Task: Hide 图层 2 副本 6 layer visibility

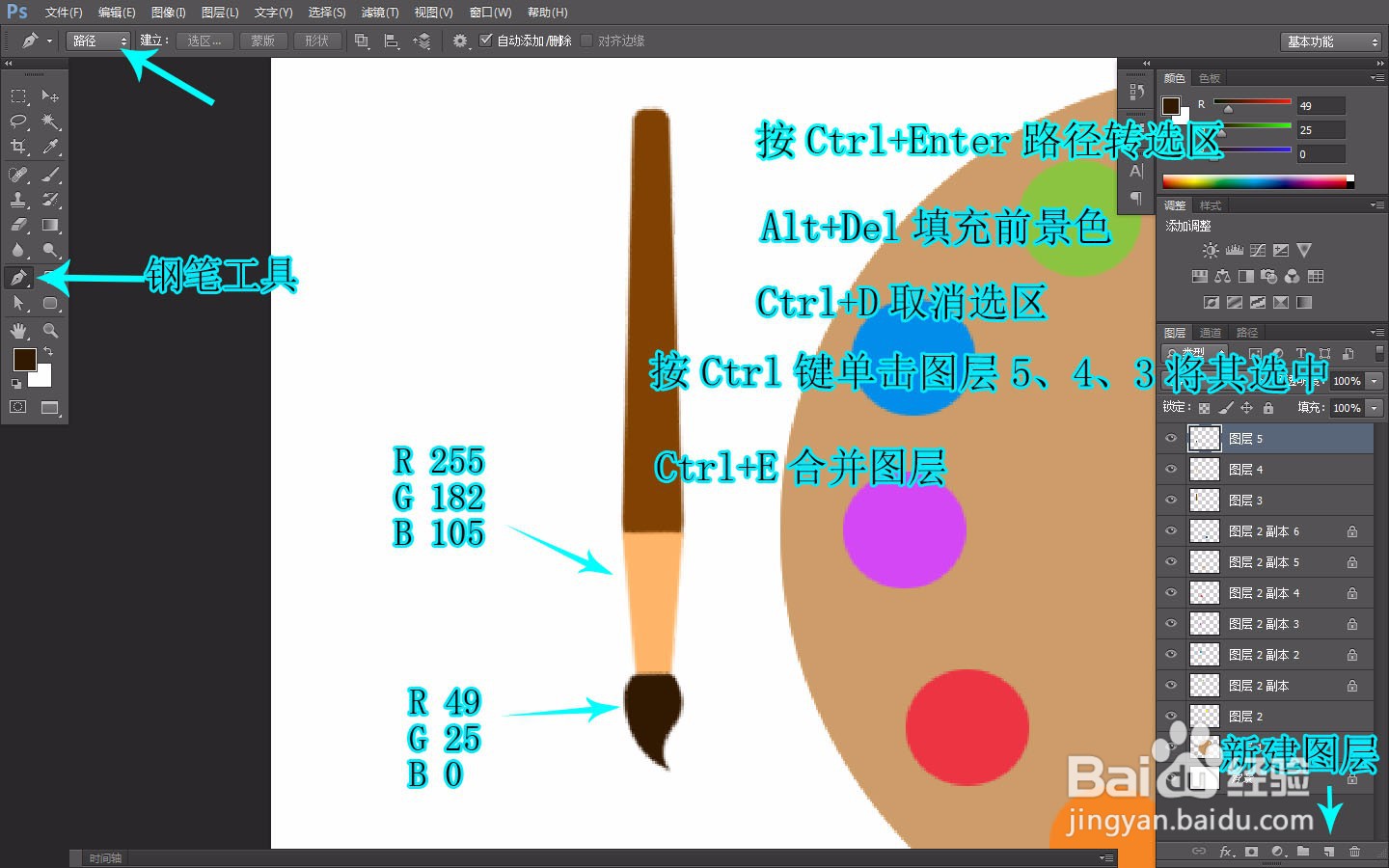Action: [1171, 531]
